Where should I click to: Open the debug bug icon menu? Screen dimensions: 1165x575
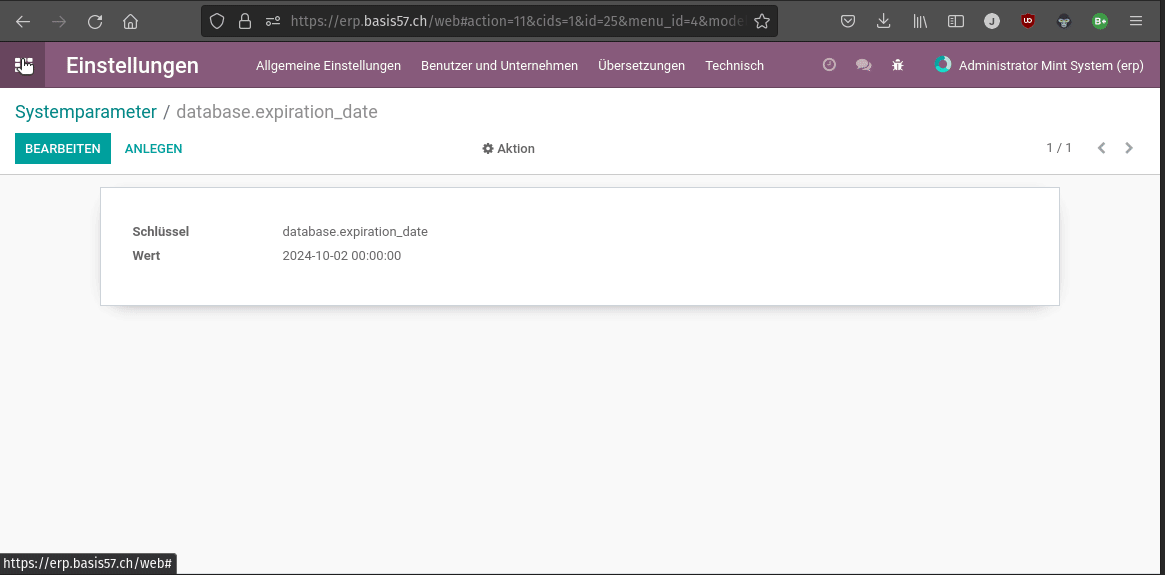click(898, 65)
